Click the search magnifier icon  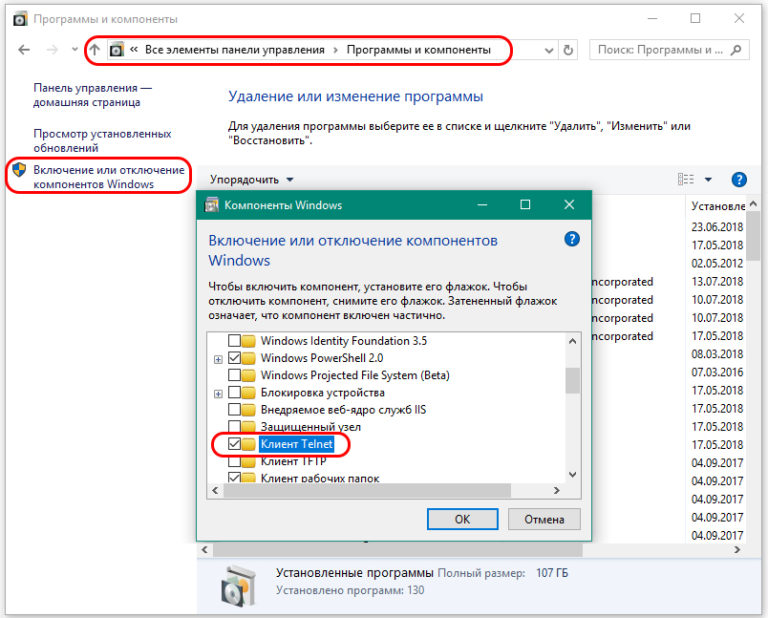(x=736, y=50)
